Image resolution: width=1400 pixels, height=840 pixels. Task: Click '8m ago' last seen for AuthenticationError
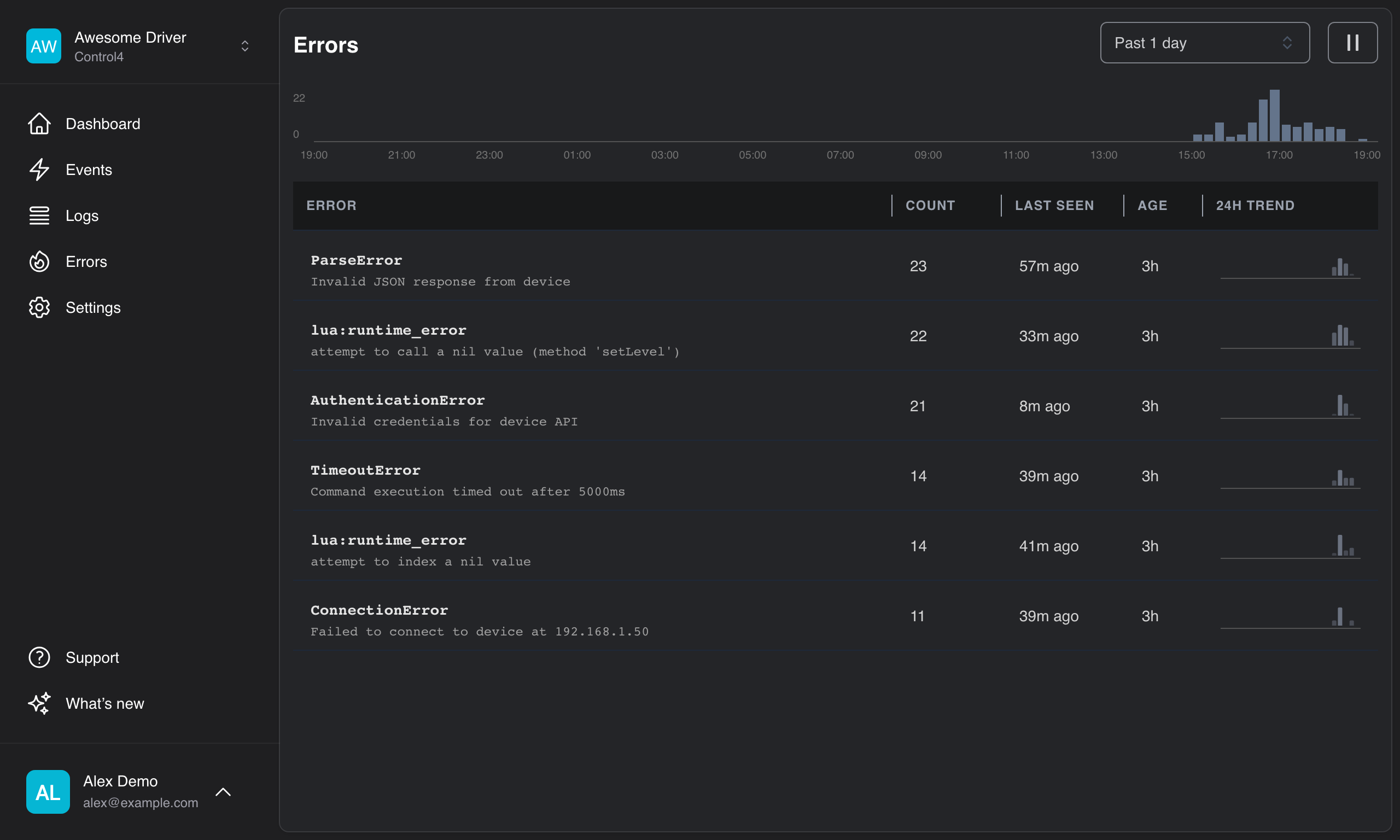(x=1044, y=406)
